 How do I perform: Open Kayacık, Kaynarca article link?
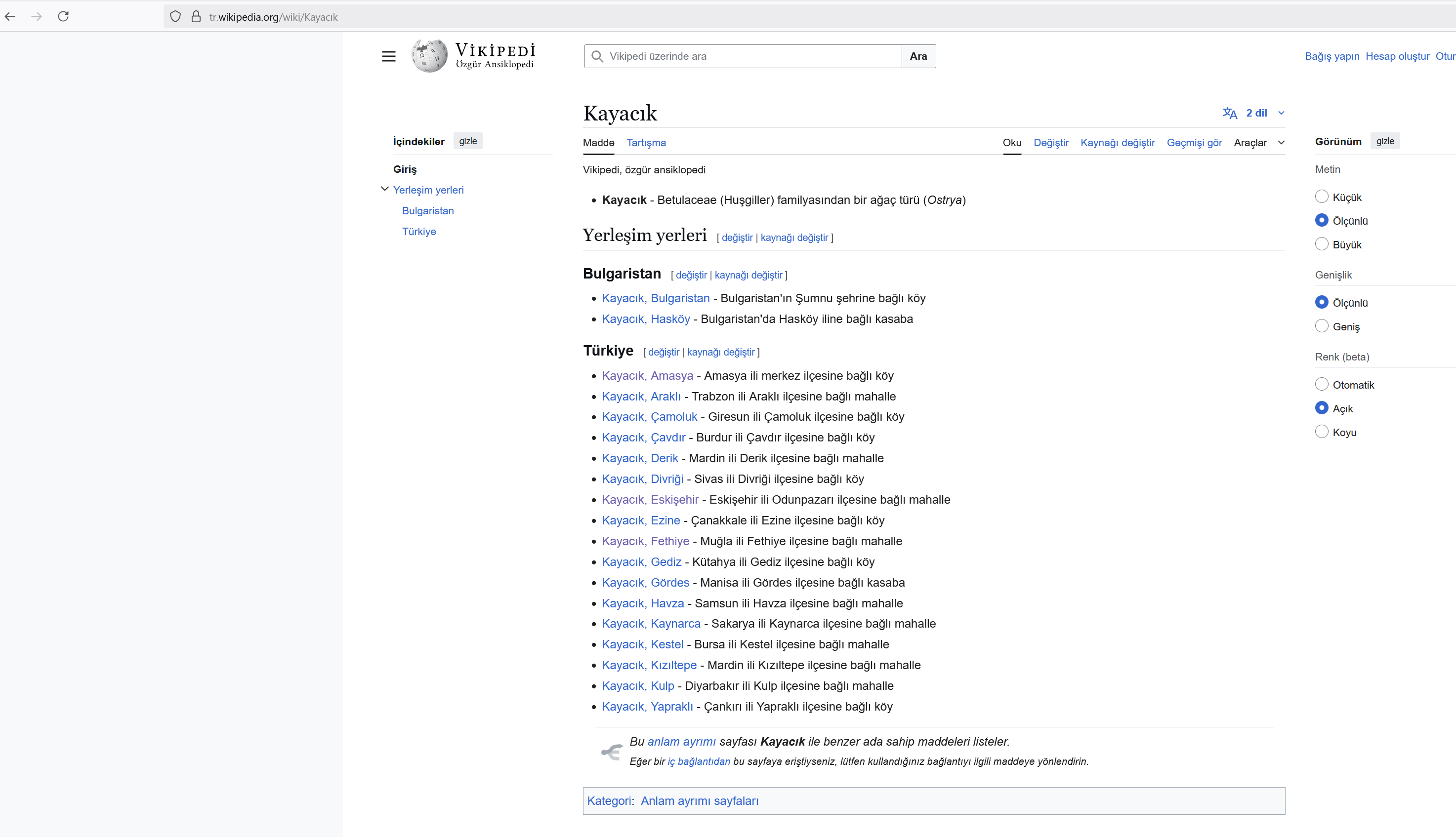click(651, 623)
